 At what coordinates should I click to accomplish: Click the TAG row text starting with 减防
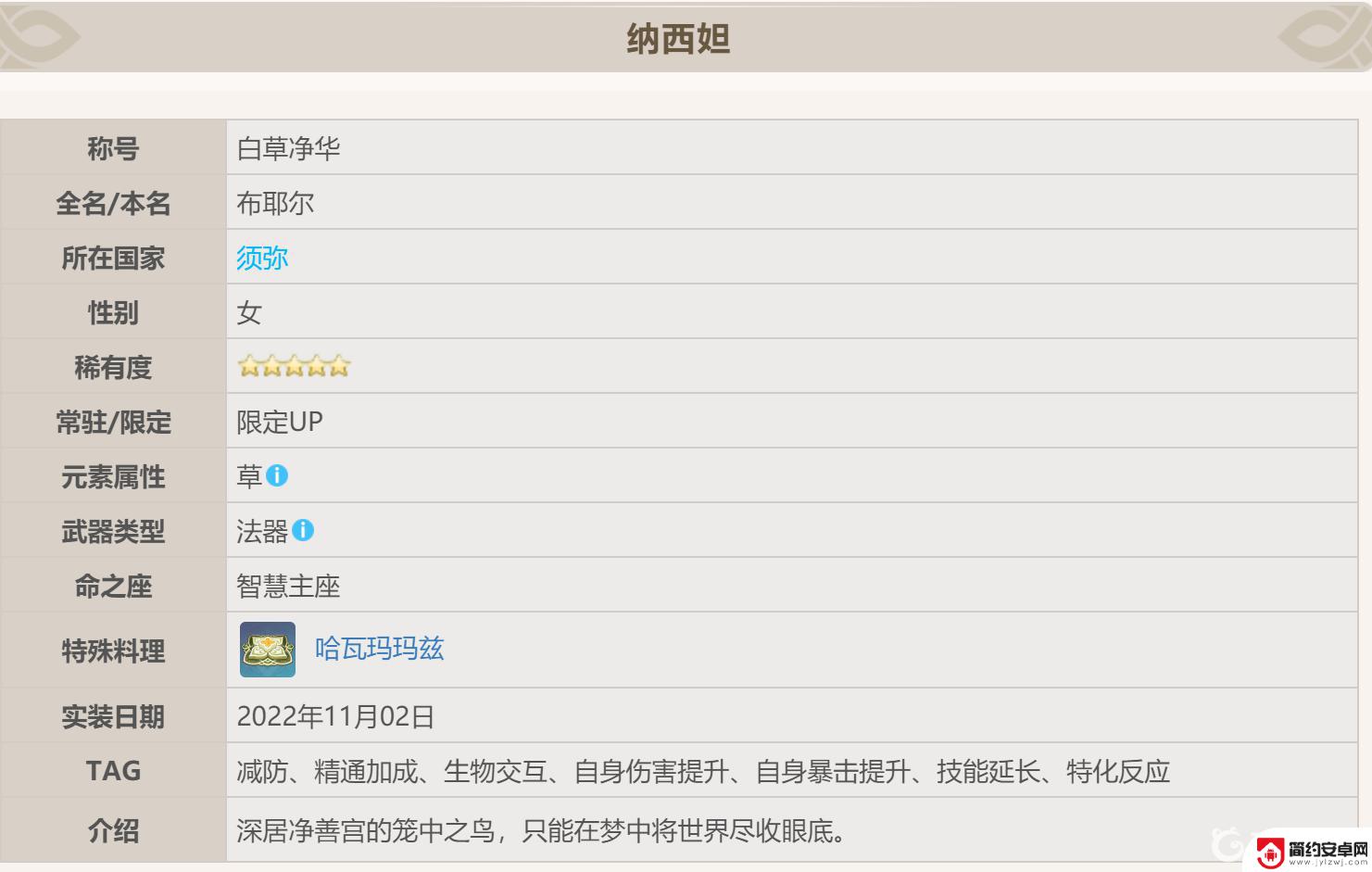[x=703, y=771]
